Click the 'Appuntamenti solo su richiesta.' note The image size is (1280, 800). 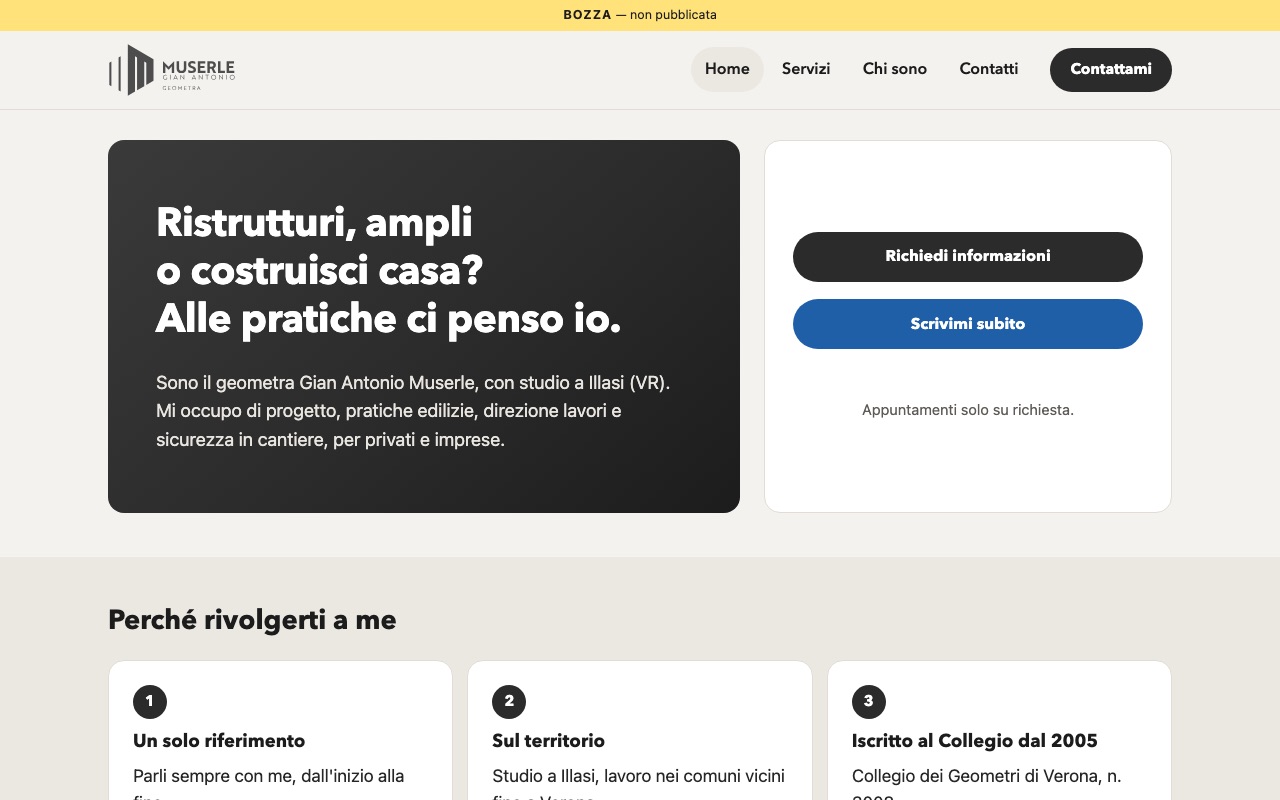pyautogui.click(x=968, y=410)
